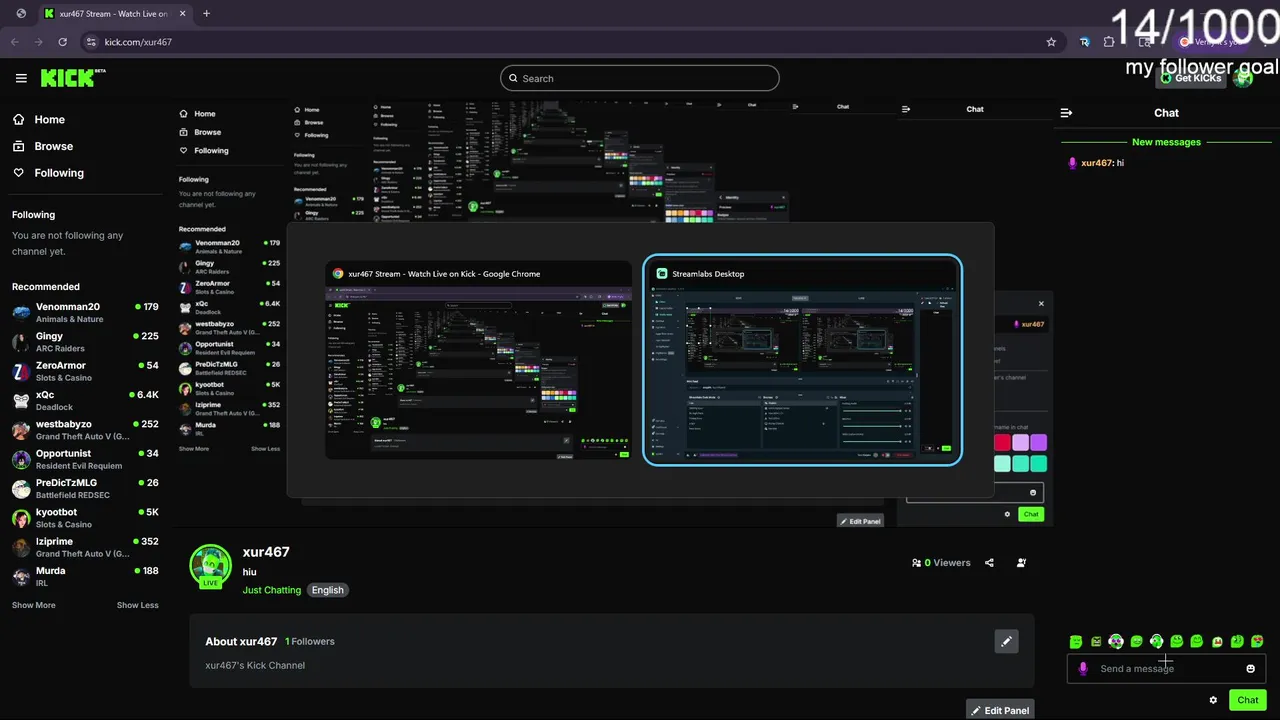Switch to the Chrome window thumbnail
Image resolution: width=1280 pixels, height=720 pixels.
tap(478, 361)
